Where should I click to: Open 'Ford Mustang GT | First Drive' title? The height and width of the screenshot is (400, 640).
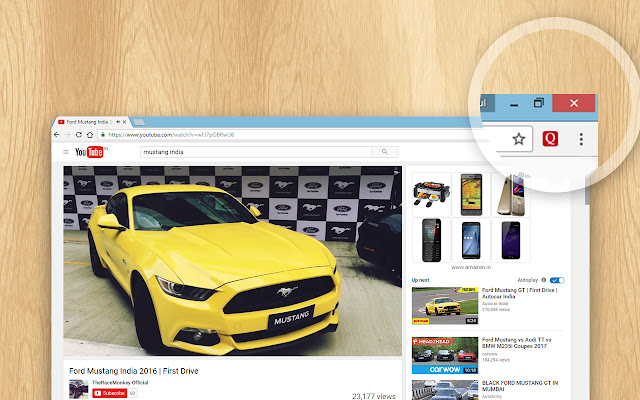pos(519,293)
